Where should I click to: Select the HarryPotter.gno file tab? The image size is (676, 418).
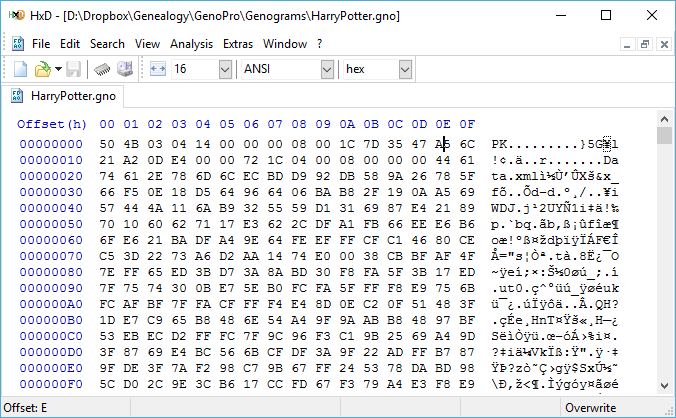pos(63,96)
